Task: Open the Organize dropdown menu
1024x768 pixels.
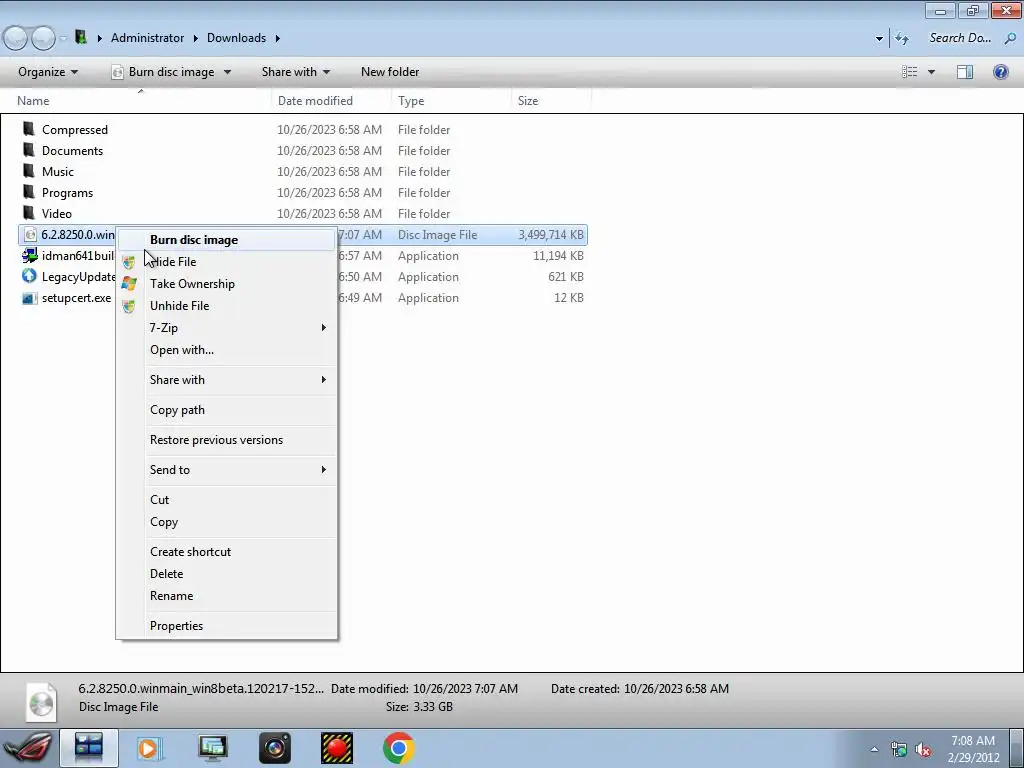Action: 48,72
